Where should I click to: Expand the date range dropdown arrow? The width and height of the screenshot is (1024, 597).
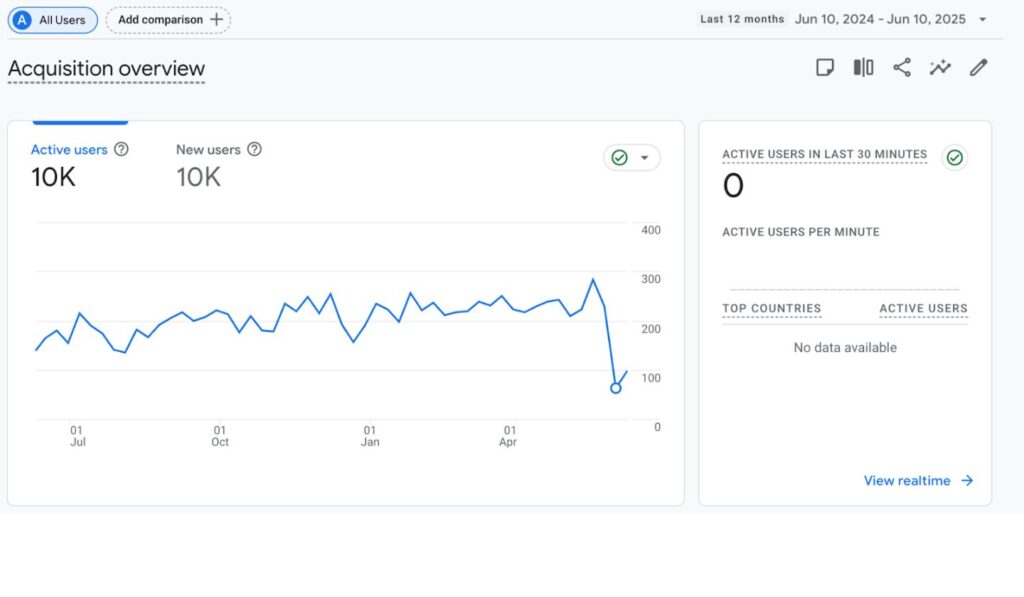tap(983, 19)
